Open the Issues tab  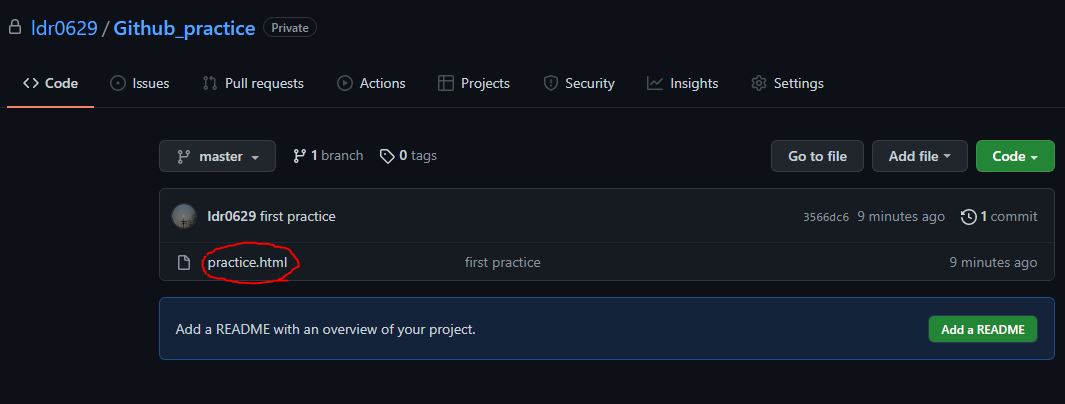139,84
